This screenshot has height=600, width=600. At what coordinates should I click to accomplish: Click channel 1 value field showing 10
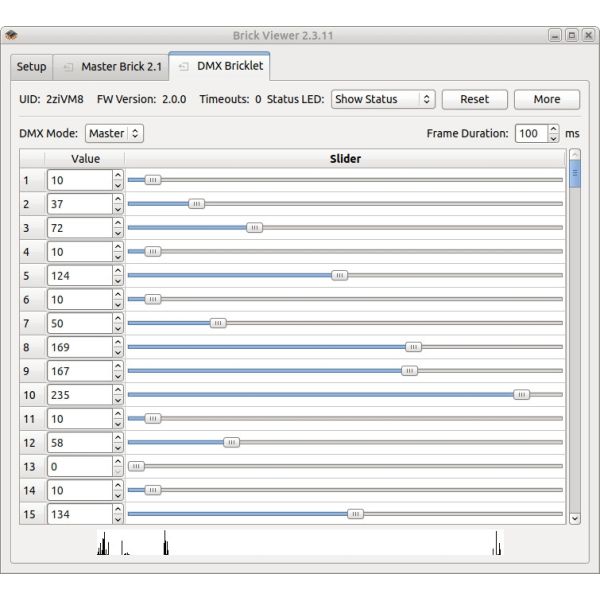(80, 180)
